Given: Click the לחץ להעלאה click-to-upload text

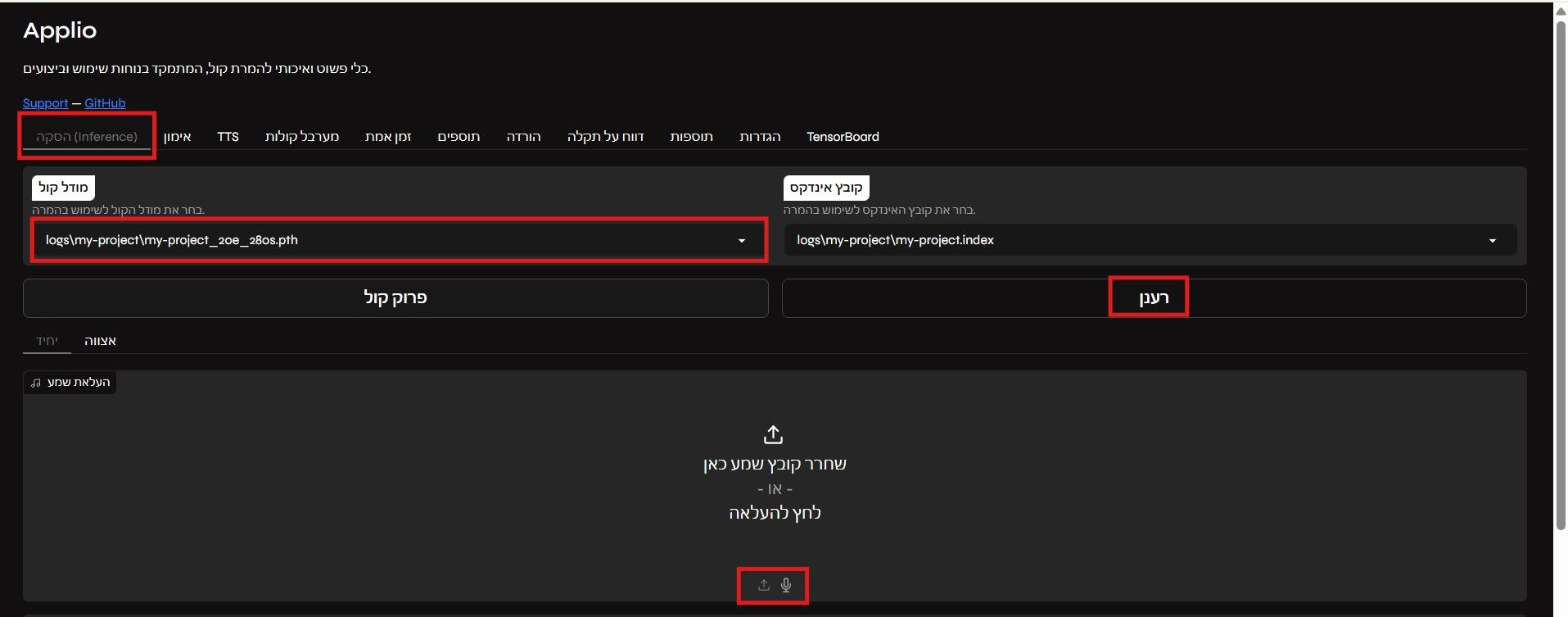Looking at the screenshot, I should click(x=775, y=513).
